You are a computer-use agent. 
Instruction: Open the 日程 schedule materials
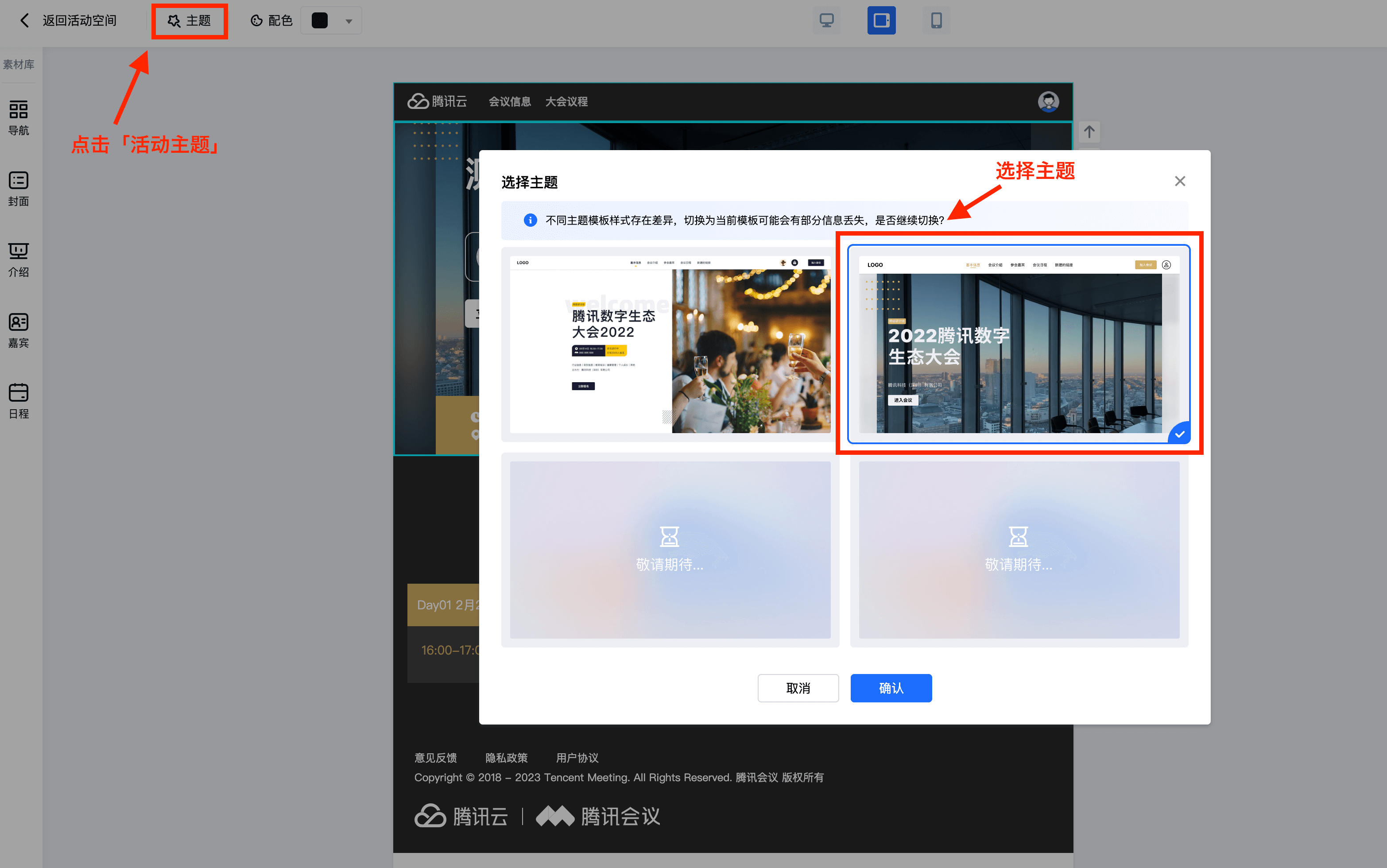tap(18, 401)
